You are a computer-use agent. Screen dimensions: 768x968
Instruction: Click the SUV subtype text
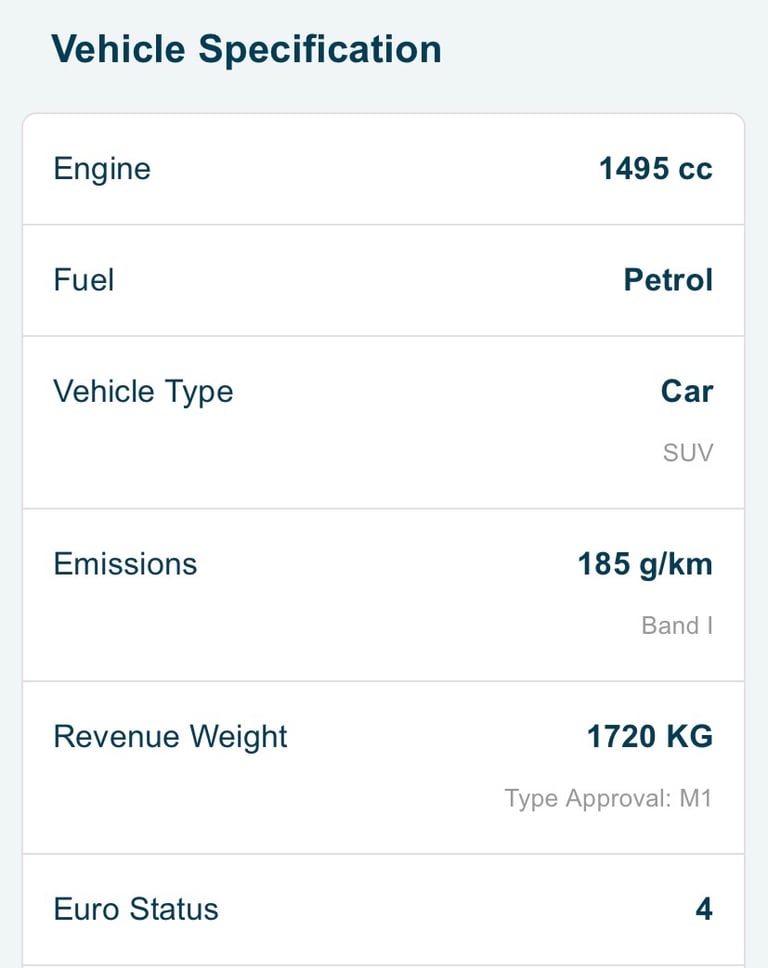tap(688, 453)
